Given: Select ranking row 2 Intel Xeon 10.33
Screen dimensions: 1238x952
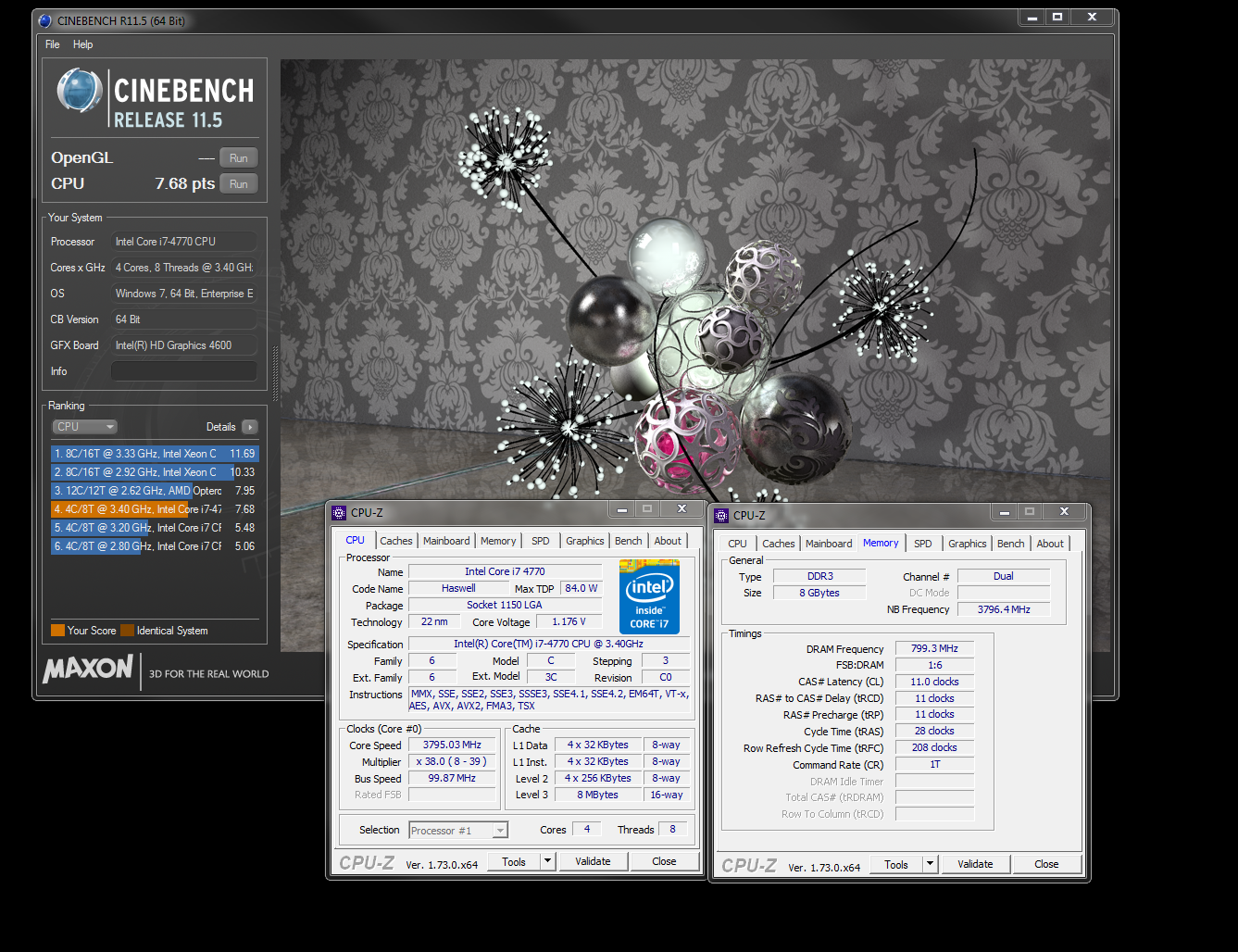Looking at the screenshot, I should (x=155, y=472).
